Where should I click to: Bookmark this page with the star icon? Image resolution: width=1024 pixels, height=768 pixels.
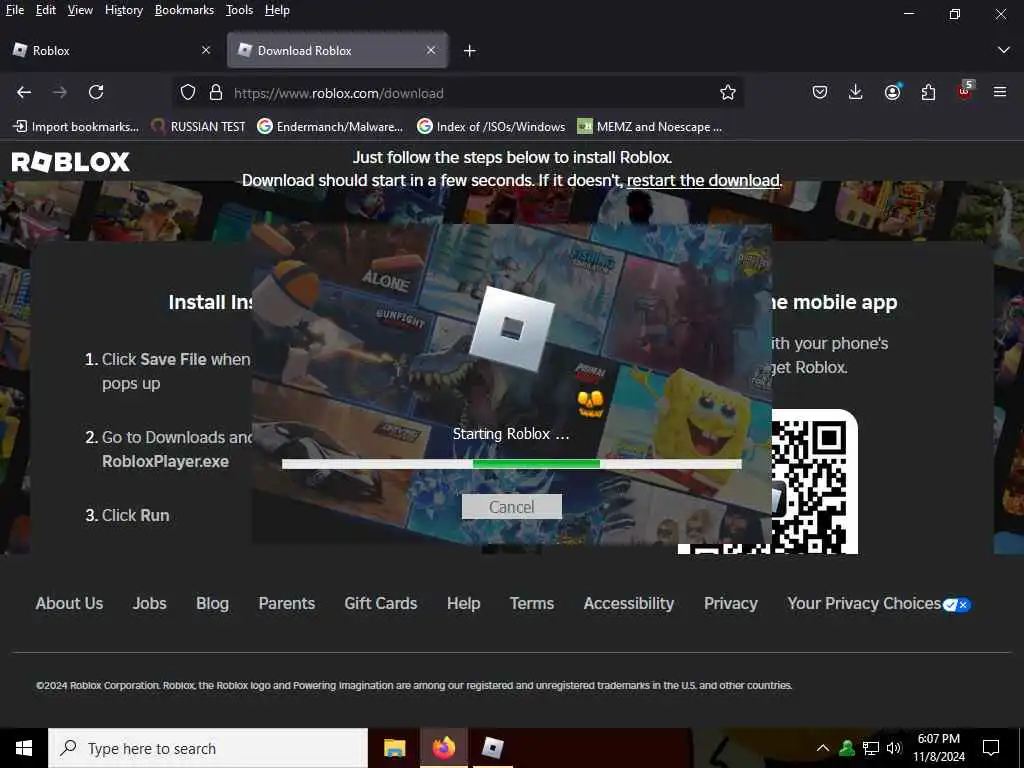pos(728,93)
